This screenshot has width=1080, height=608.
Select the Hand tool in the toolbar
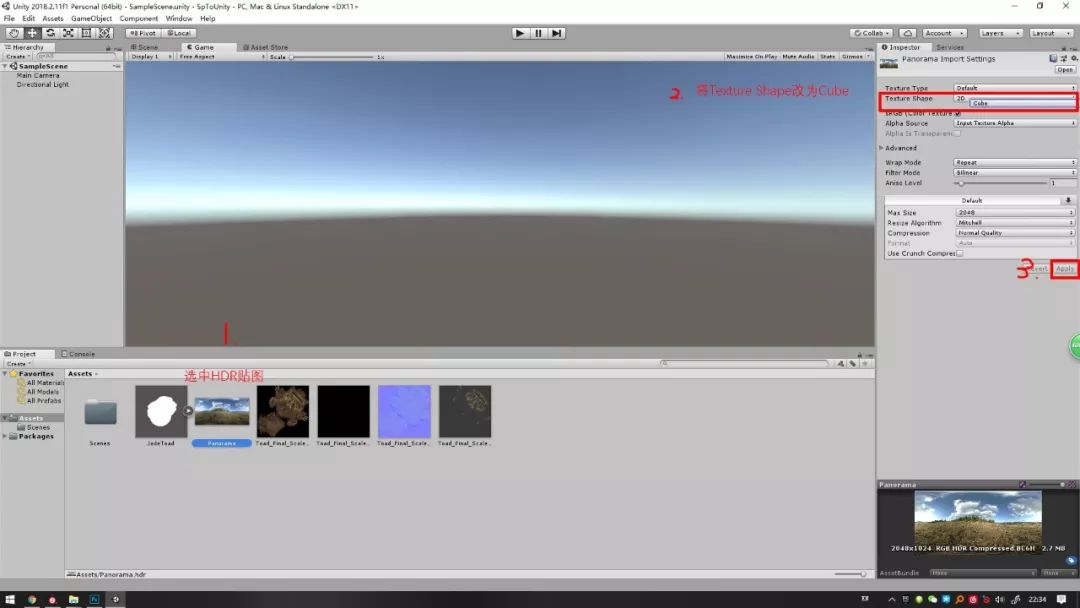14,32
